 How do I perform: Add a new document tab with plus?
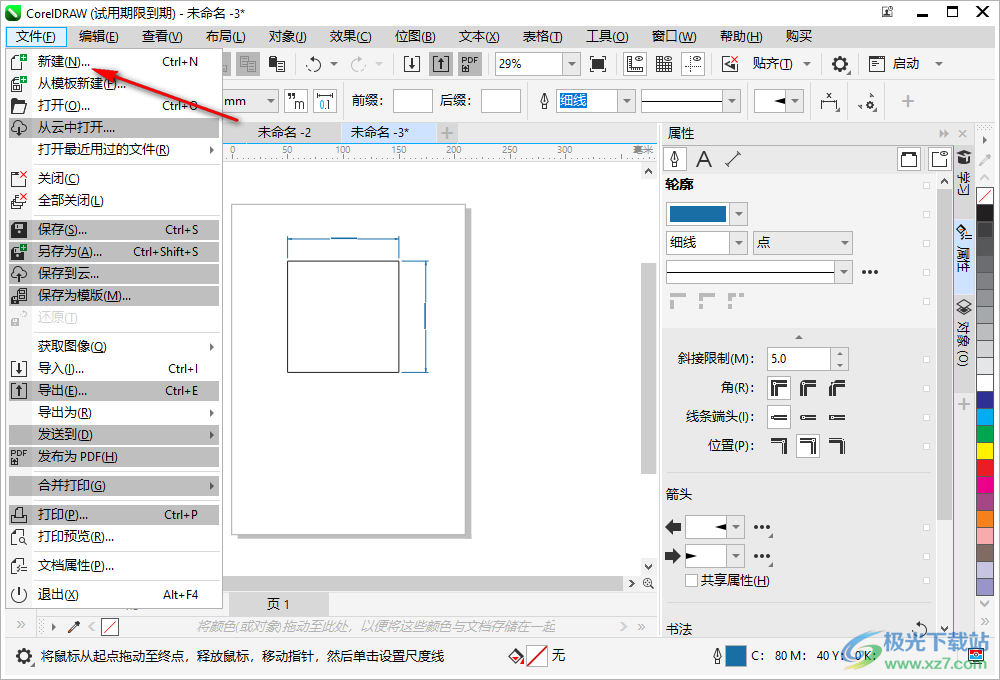pos(446,133)
